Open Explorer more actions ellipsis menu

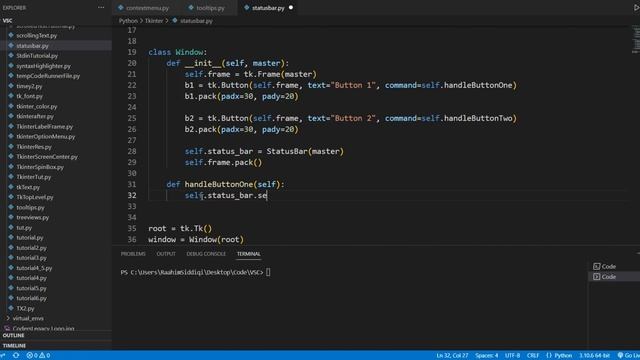coord(101,7)
